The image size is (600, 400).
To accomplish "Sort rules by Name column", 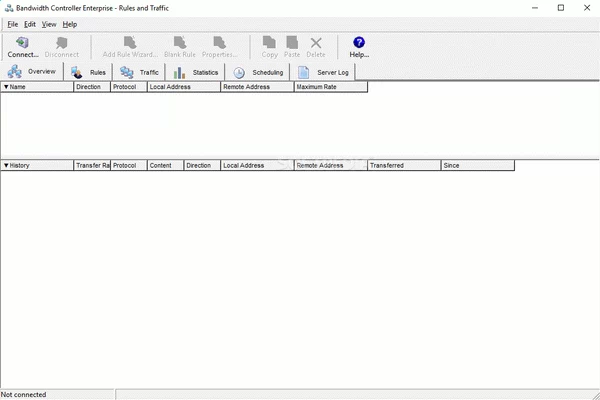I will (37, 87).
